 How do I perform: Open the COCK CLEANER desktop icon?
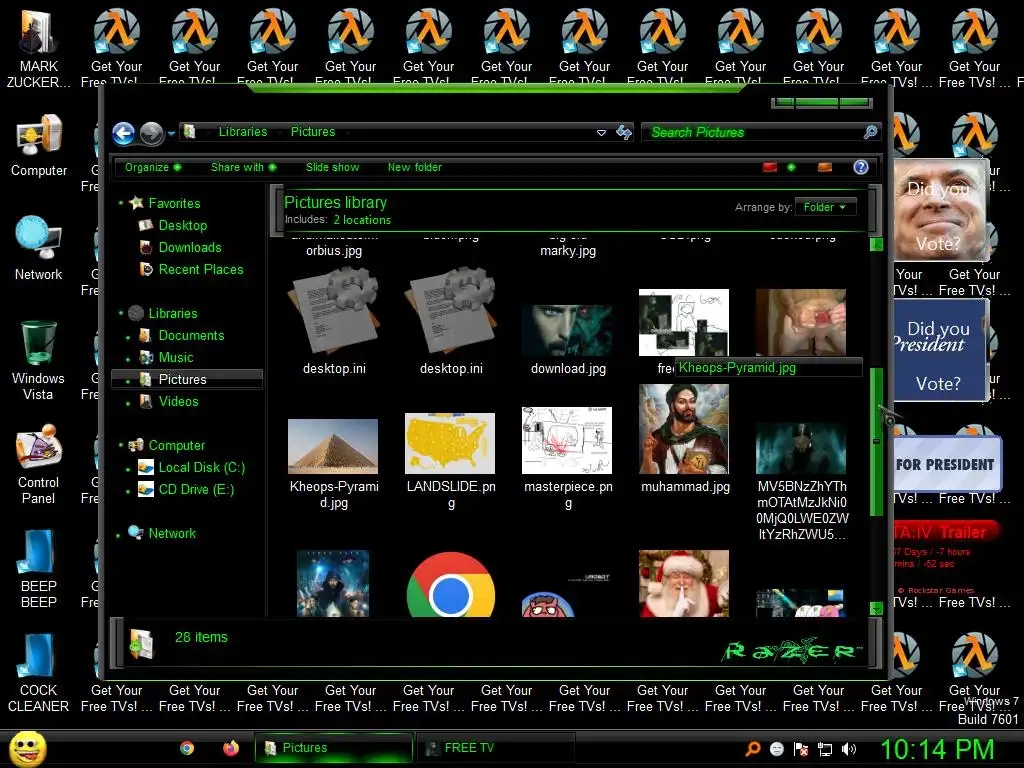tap(39, 673)
